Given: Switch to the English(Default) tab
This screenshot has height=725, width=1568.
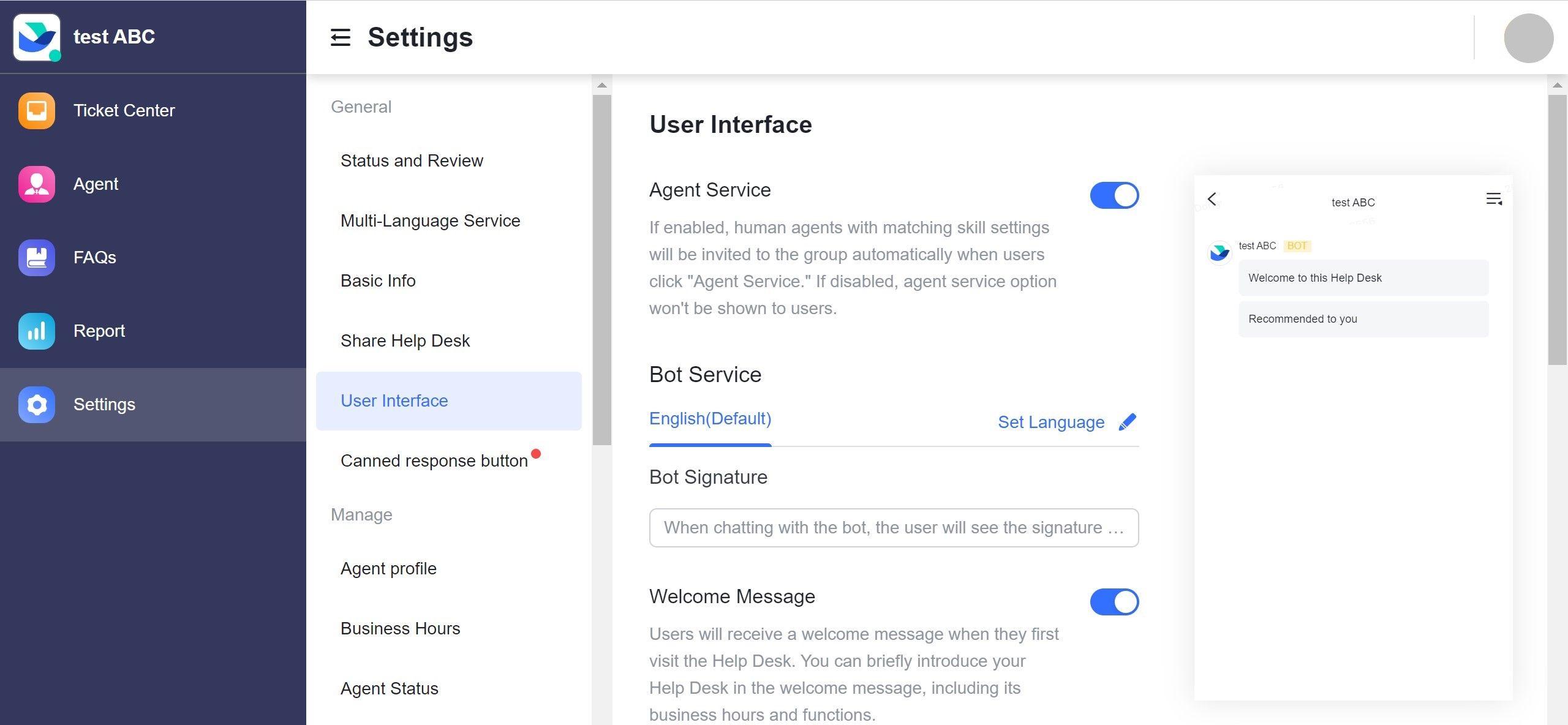Looking at the screenshot, I should tap(709, 418).
